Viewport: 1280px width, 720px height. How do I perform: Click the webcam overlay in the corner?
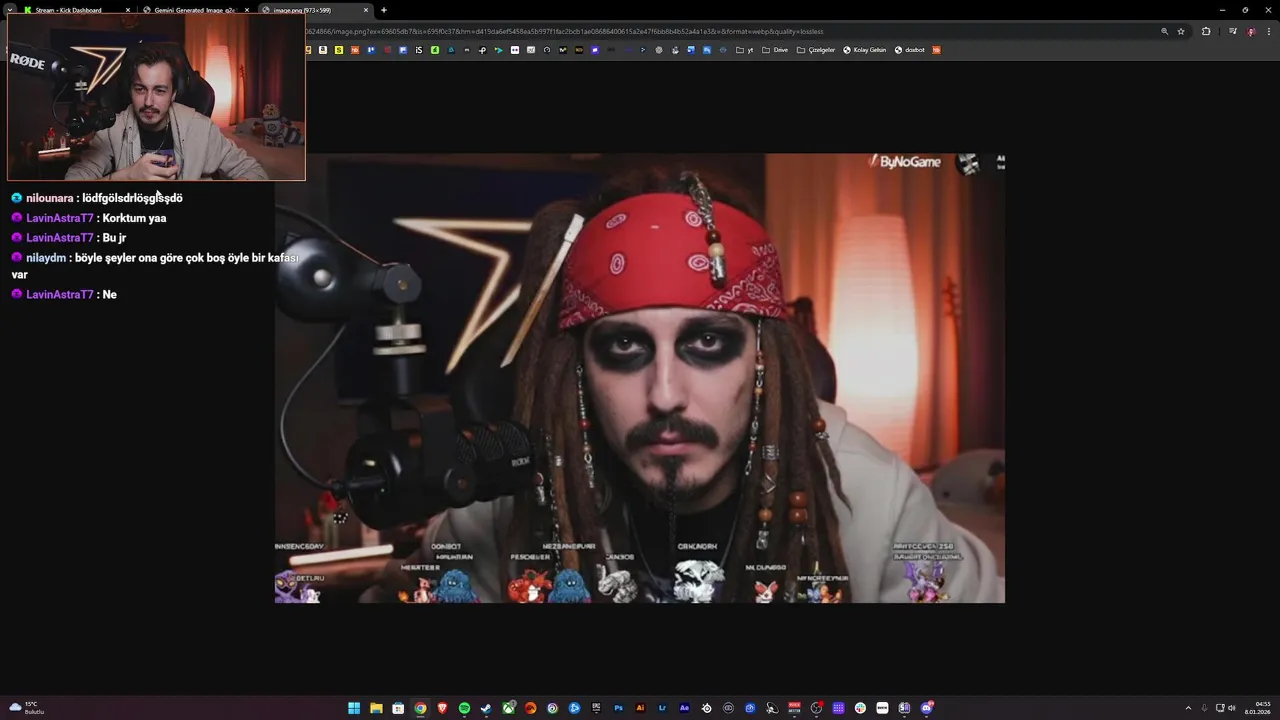point(156,96)
